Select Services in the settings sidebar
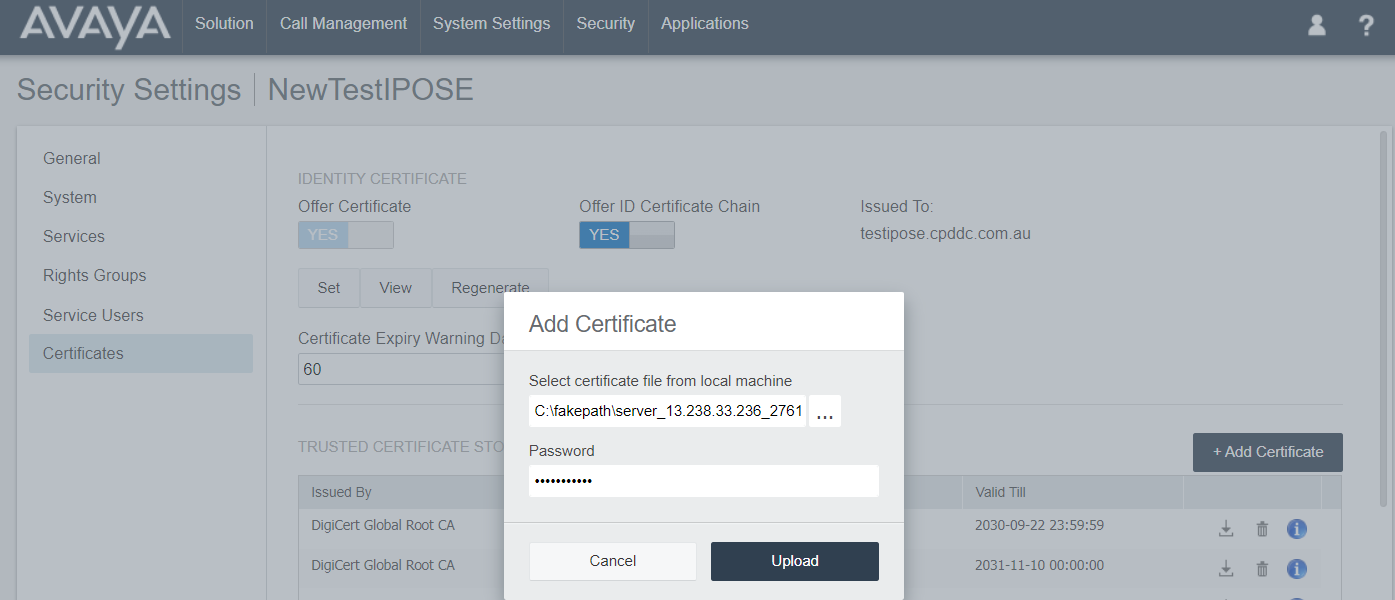 [140, 236]
